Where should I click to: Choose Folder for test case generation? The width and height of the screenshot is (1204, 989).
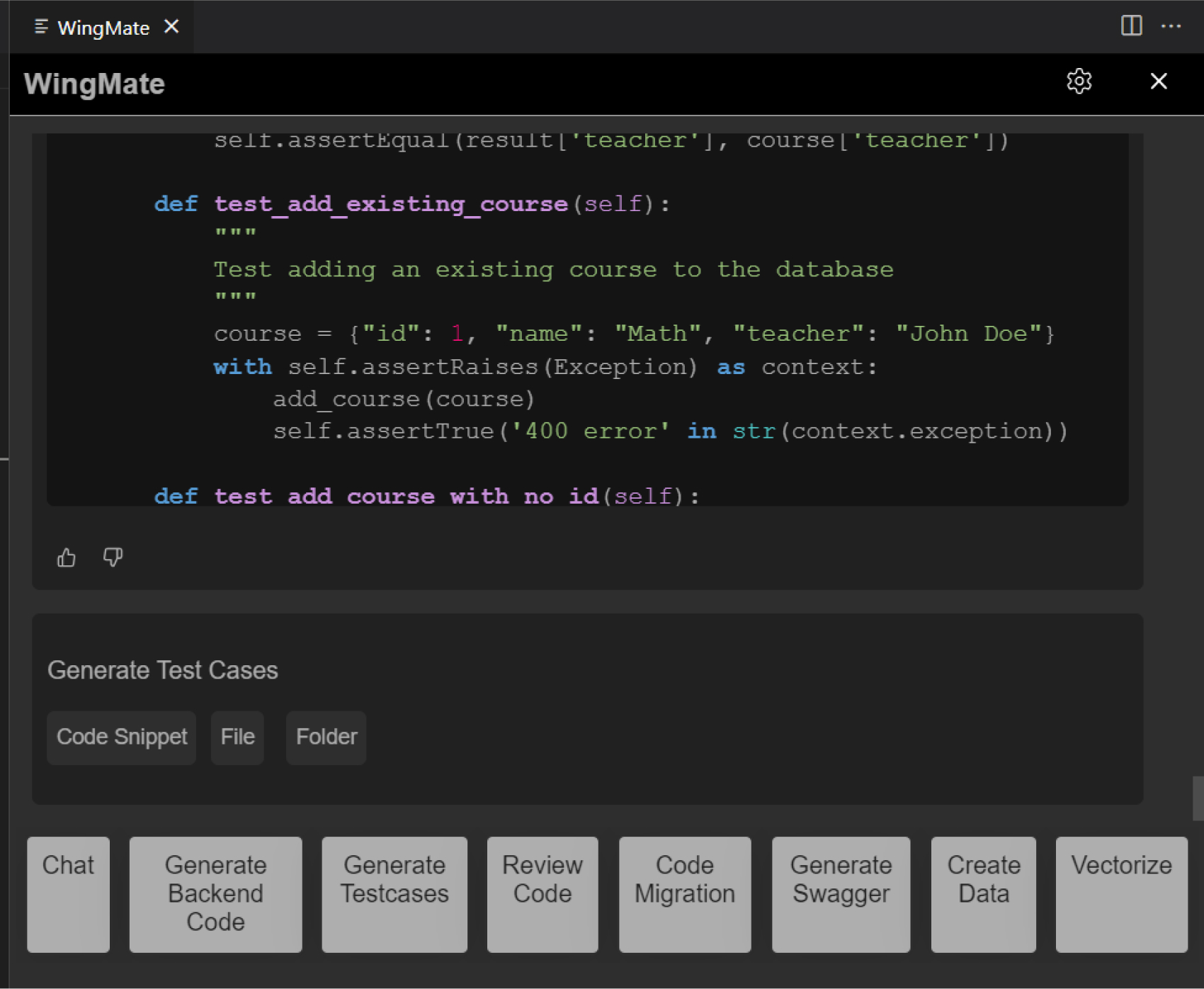(326, 737)
